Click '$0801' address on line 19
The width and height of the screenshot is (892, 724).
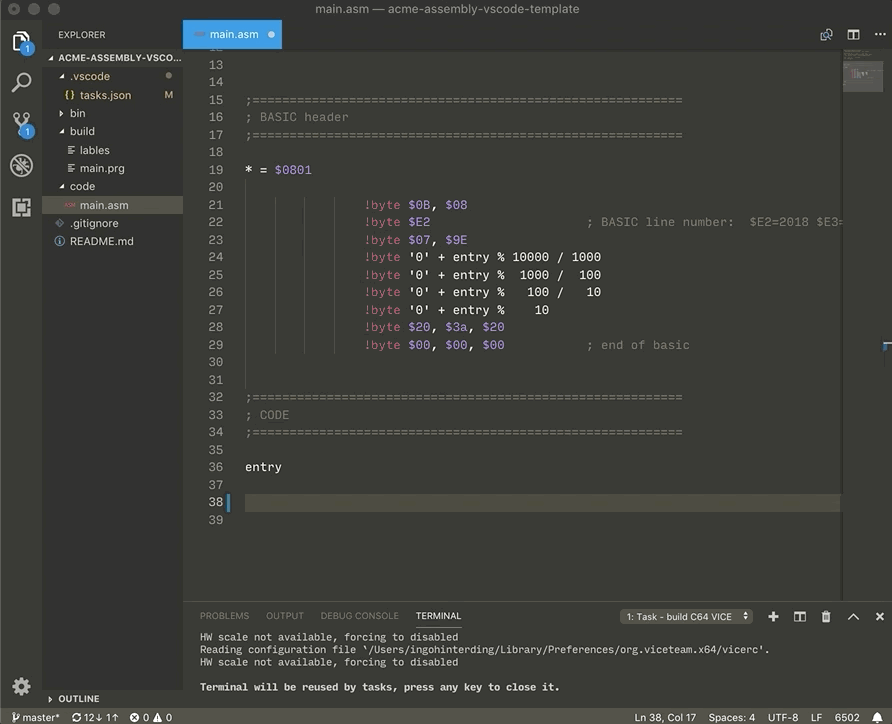coord(293,170)
